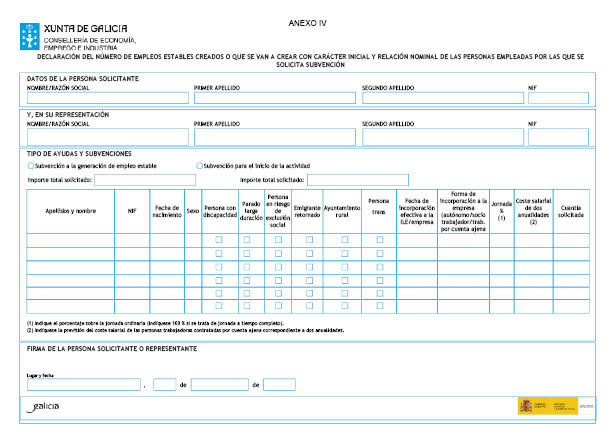Click 'Fecha de incorporación efectiva a la ILE/empresa' header
615x439 pixels.
click(417, 211)
